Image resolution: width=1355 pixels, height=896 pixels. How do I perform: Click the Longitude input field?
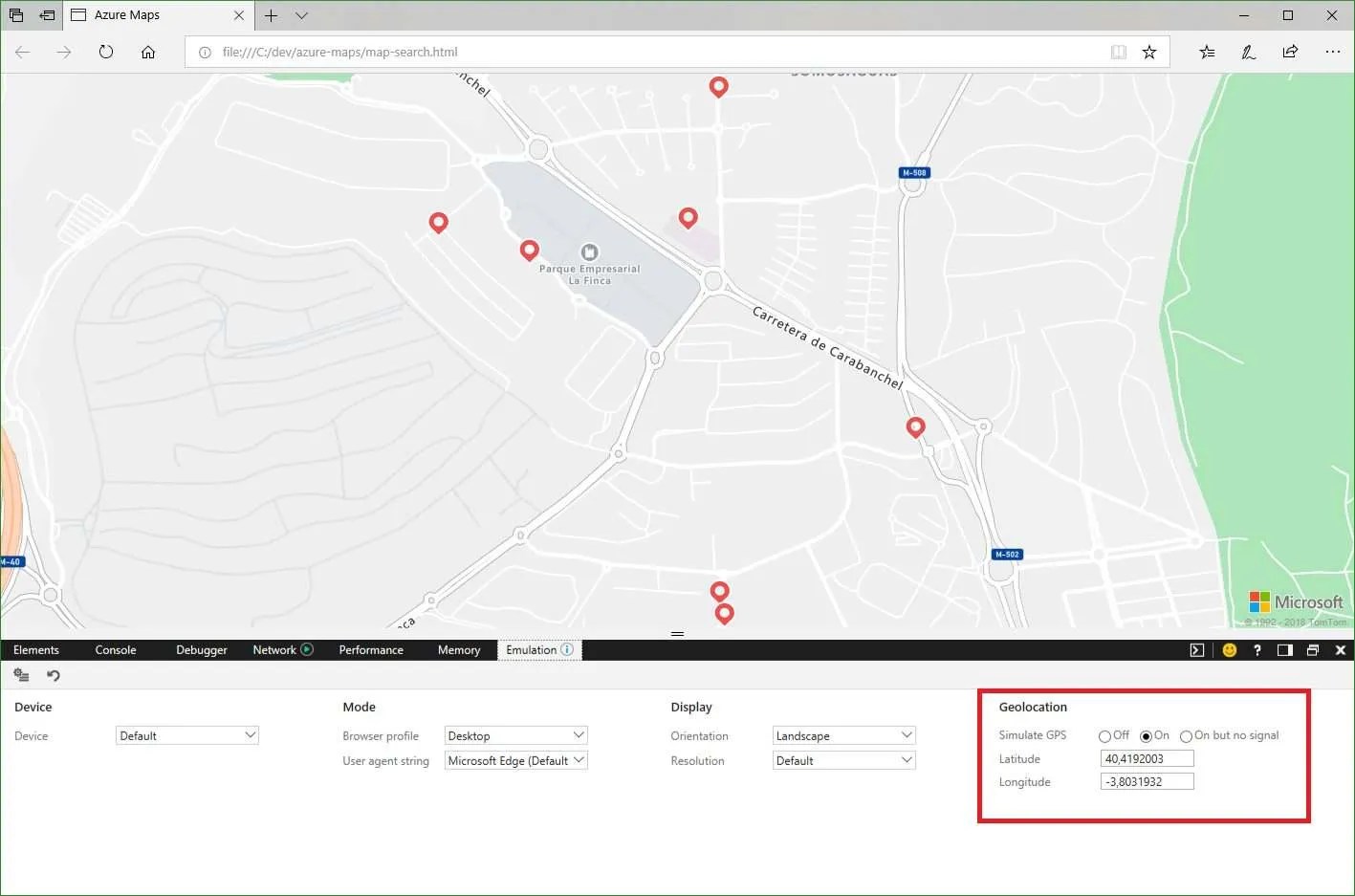pos(1147,781)
